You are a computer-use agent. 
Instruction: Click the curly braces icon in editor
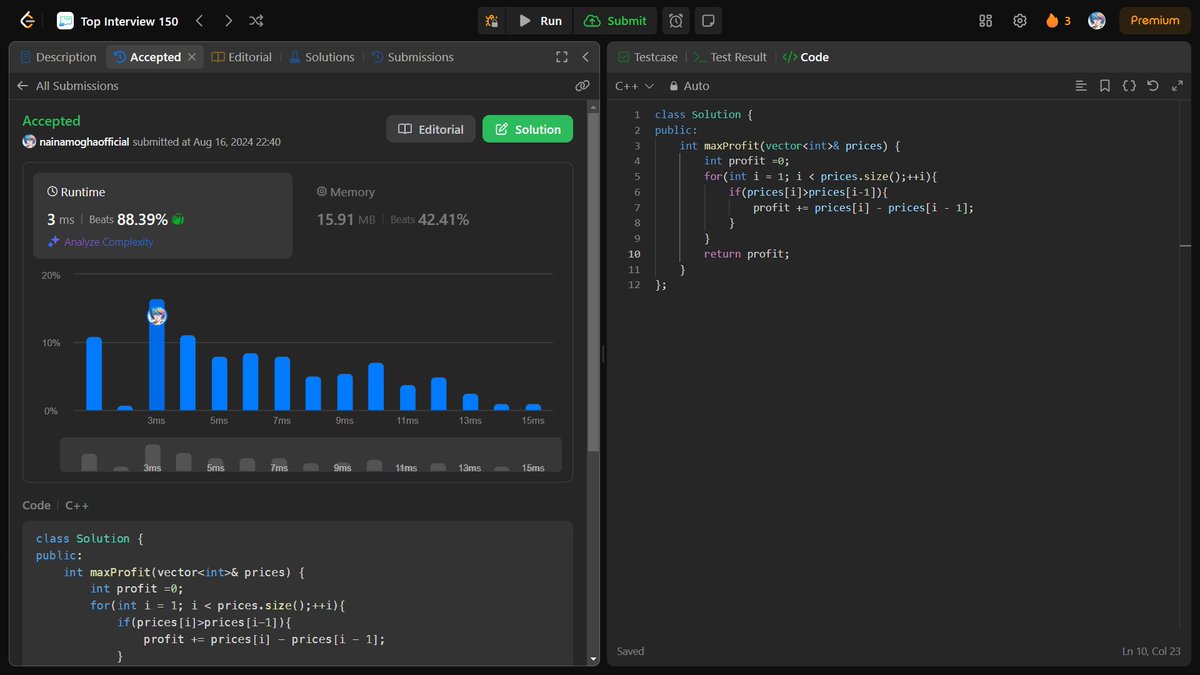pyautogui.click(x=1129, y=86)
